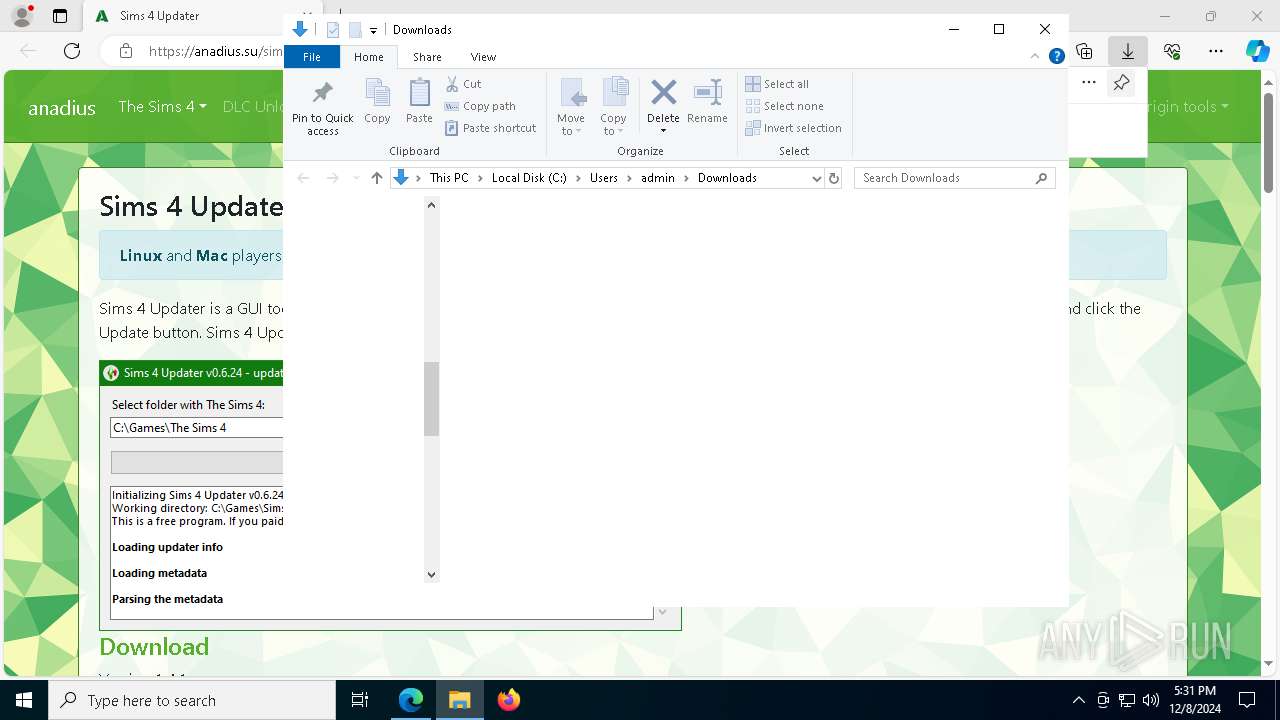Image resolution: width=1280 pixels, height=720 pixels.
Task: Open Edge tab actions menu icon
Action: [60, 16]
